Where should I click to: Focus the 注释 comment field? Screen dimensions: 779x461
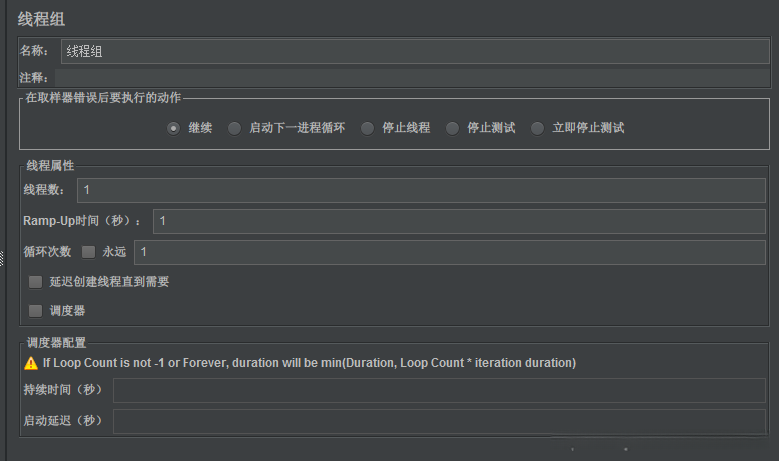coord(412,77)
